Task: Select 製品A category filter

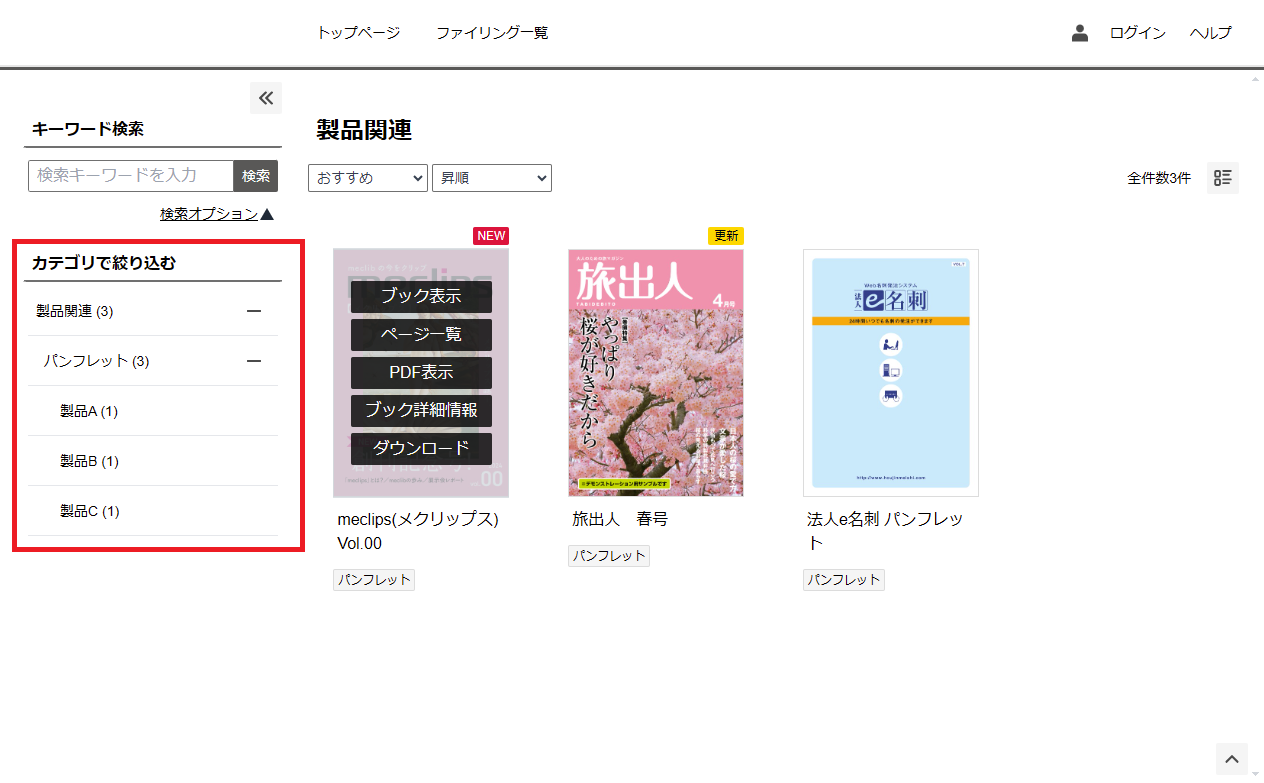Action: coord(89,411)
